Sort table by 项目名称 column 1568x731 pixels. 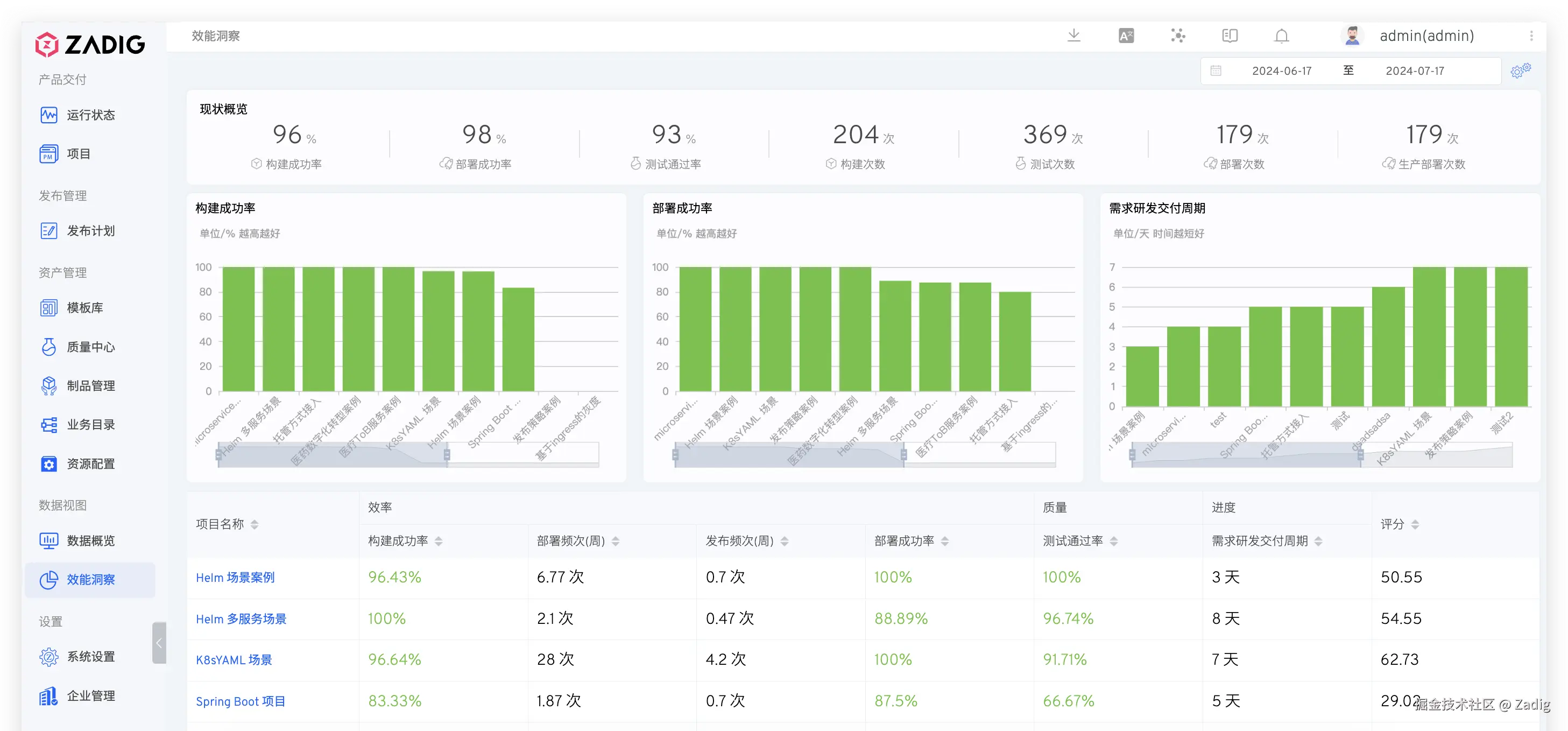pos(255,524)
